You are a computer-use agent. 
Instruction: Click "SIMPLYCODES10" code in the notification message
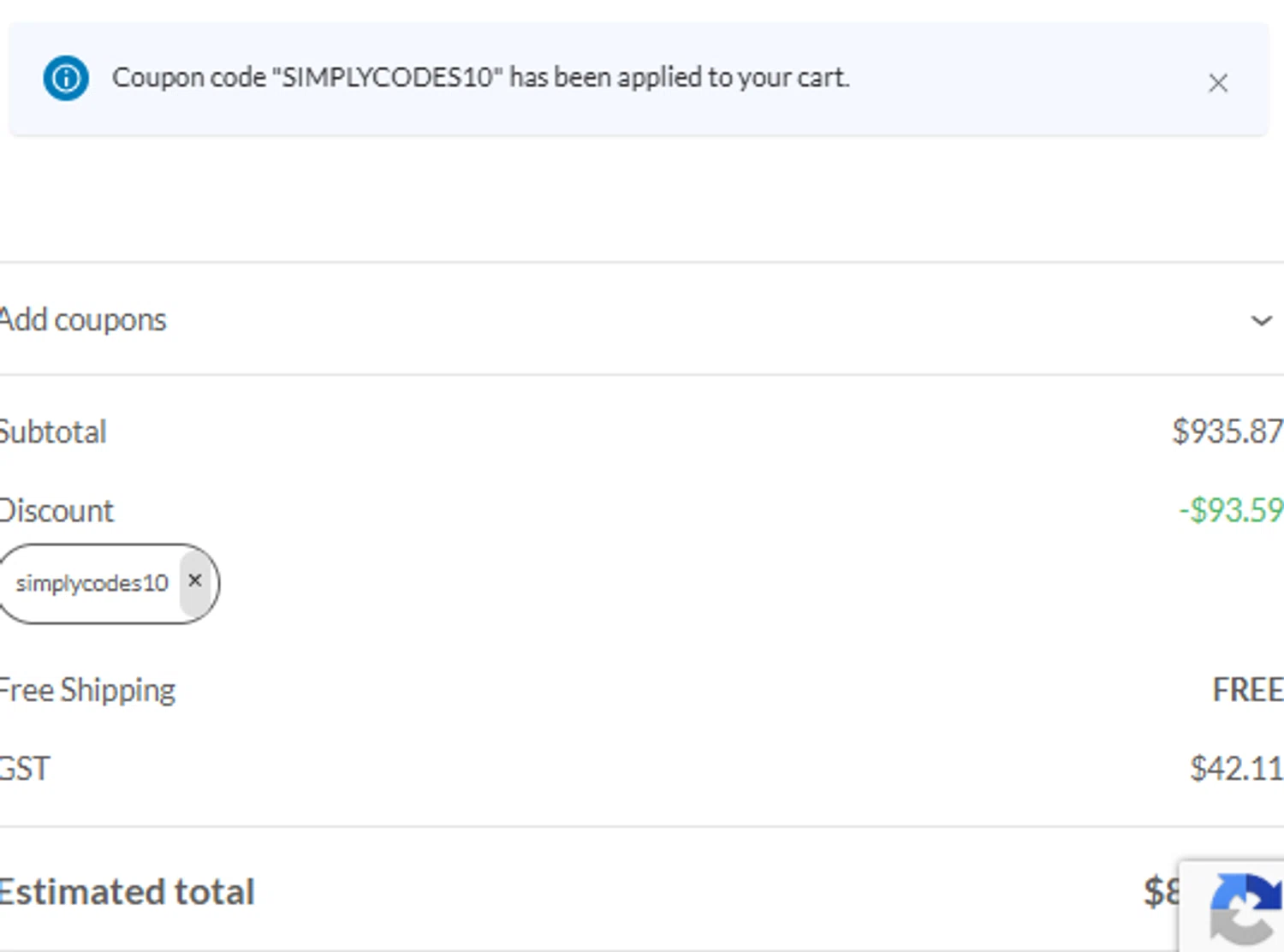[387, 78]
